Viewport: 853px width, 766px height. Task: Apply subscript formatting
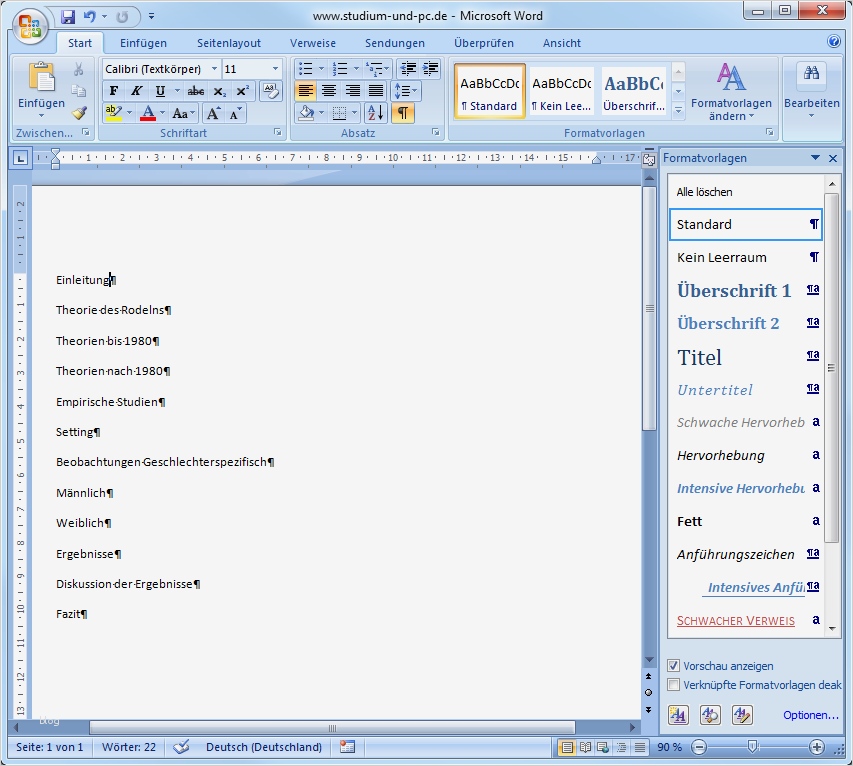219,91
